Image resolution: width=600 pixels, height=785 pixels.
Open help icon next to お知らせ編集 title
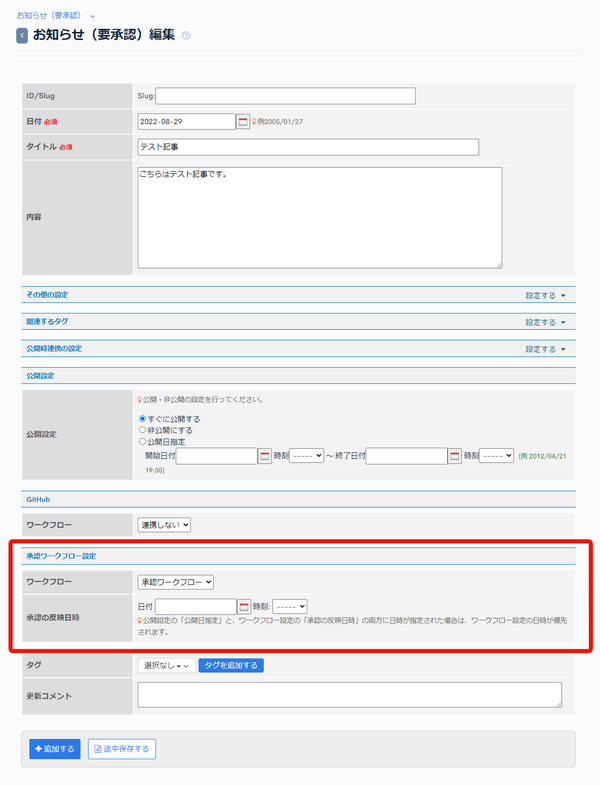tap(186, 36)
